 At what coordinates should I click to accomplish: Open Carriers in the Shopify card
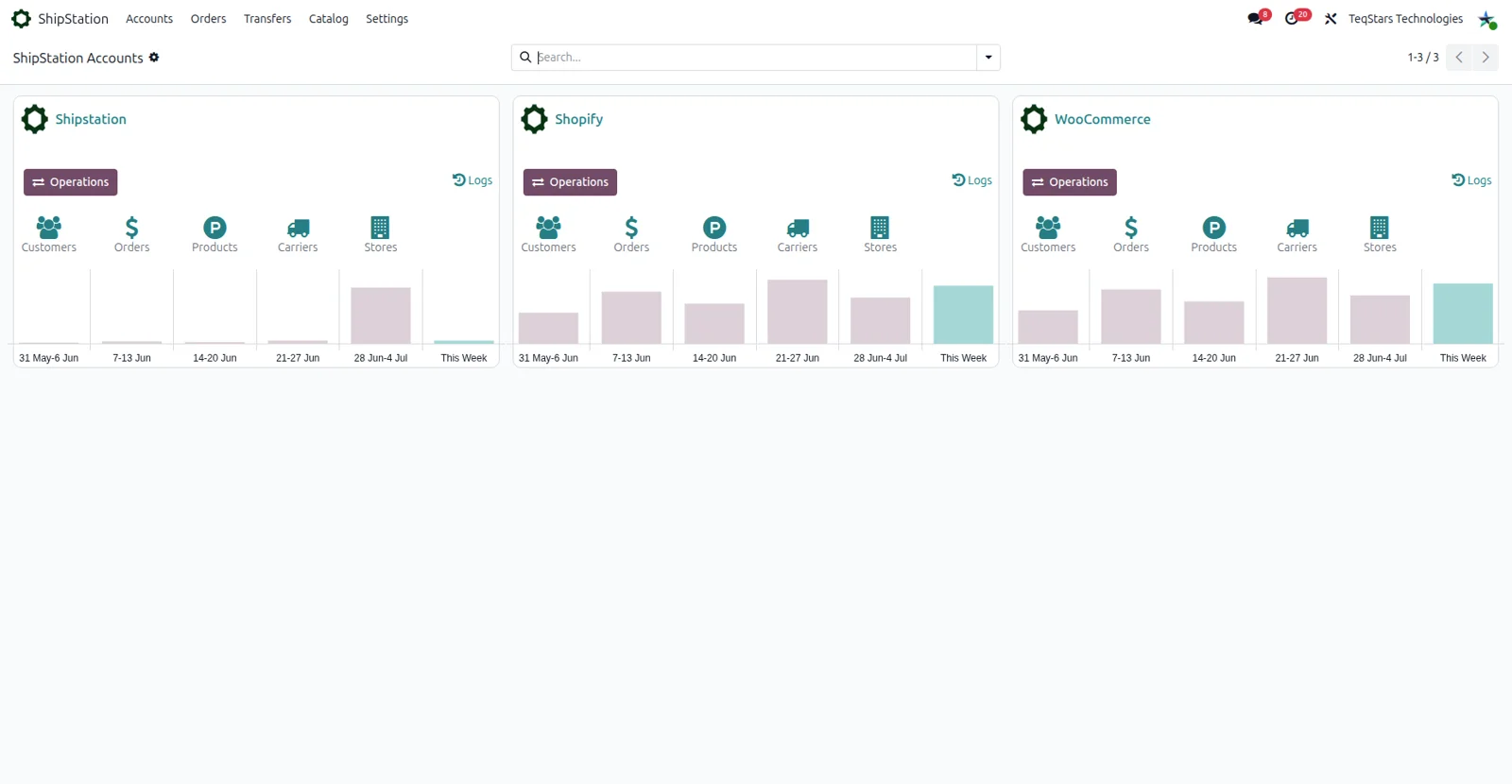click(x=798, y=234)
